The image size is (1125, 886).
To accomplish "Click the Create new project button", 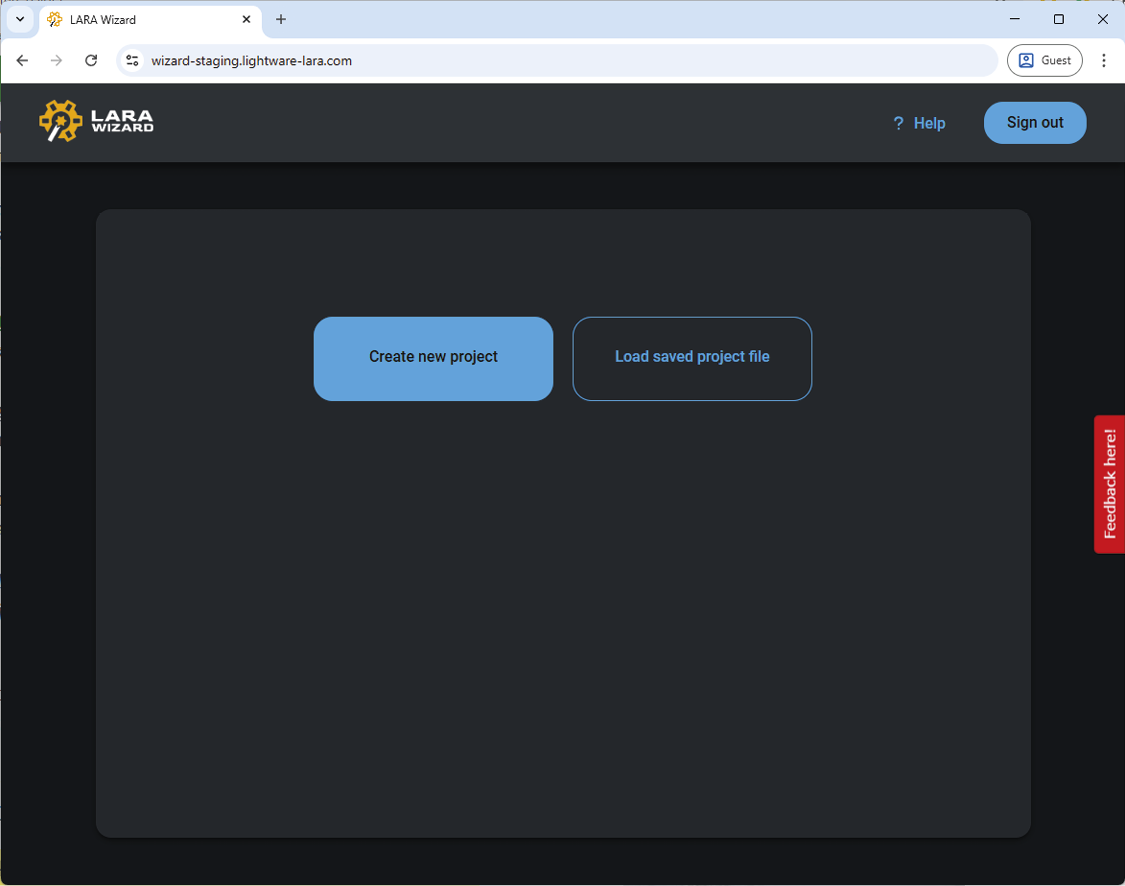I will 433,358.
